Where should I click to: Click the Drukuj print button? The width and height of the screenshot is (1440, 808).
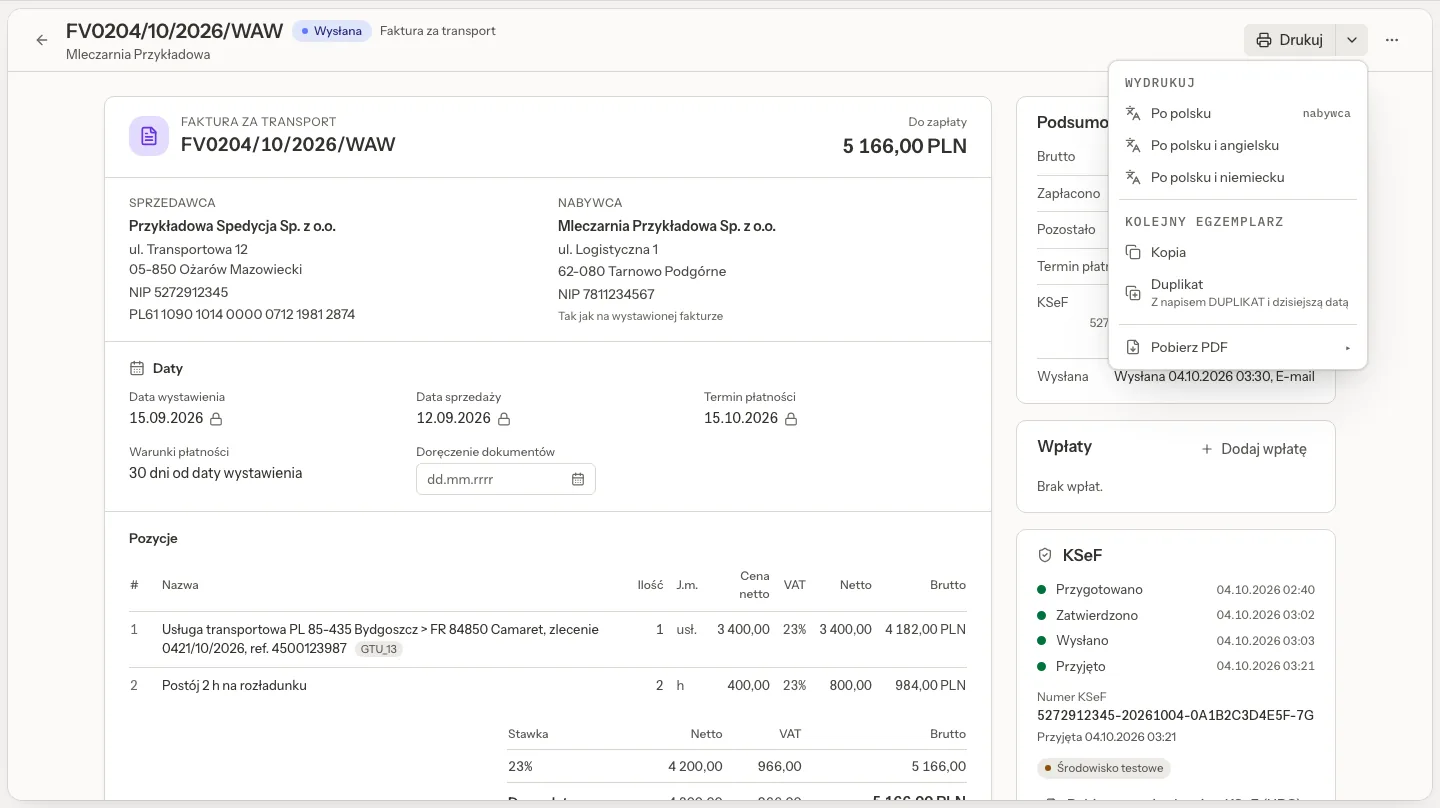[x=1290, y=40]
